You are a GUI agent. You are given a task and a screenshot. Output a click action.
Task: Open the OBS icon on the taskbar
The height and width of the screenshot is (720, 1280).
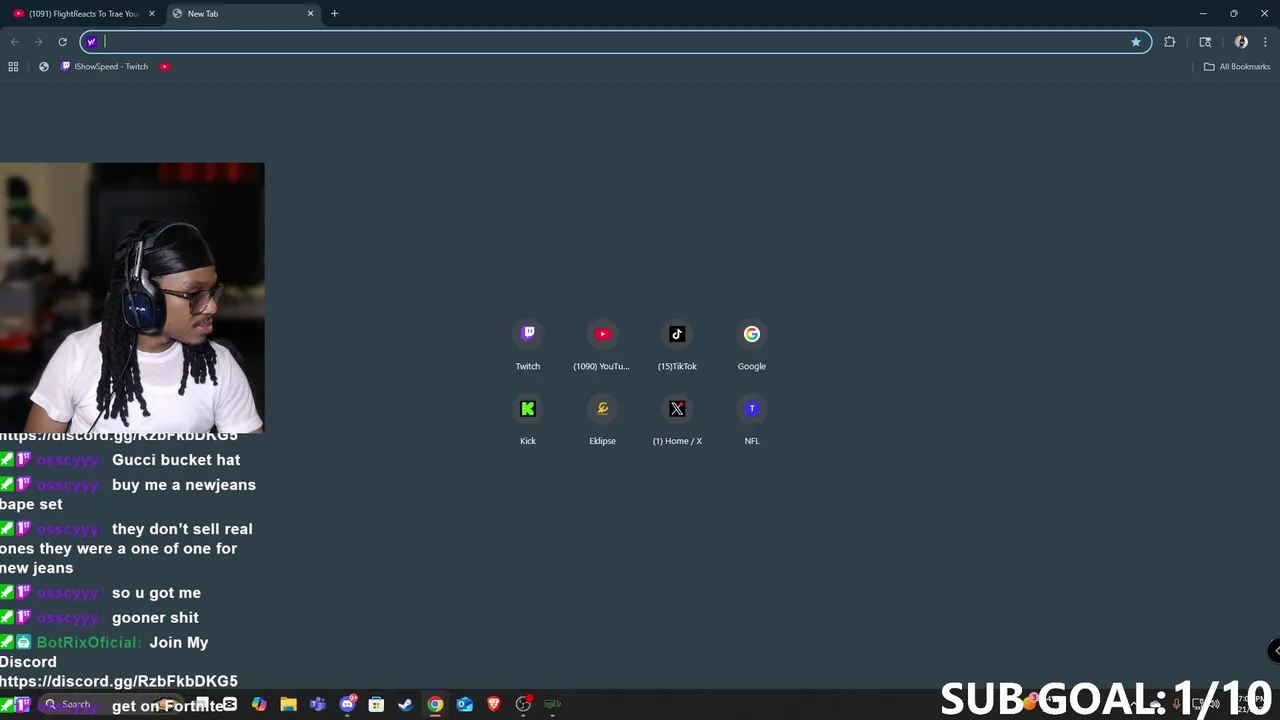coord(523,704)
